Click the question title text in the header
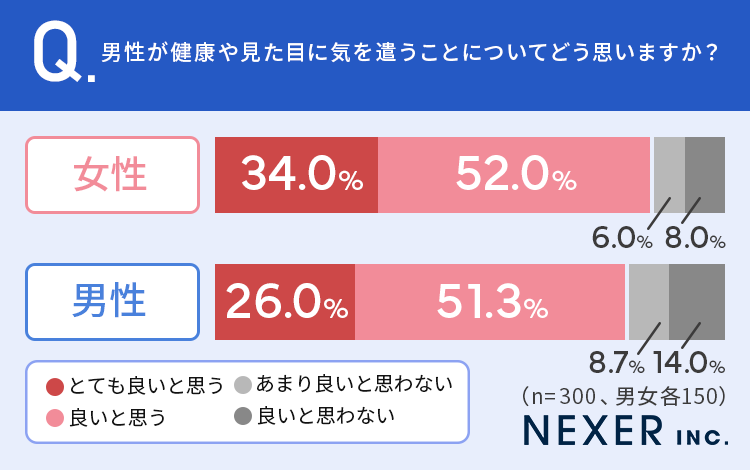Screen dimensions: 750x470 [x=410, y=52]
